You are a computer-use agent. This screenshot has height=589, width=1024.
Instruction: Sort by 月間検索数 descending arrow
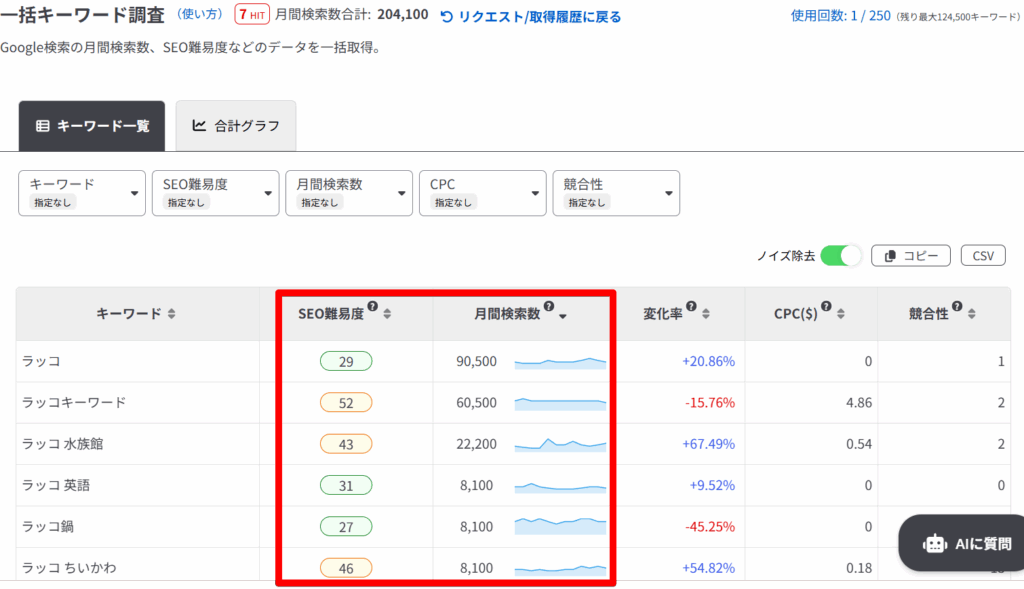[563, 315]
